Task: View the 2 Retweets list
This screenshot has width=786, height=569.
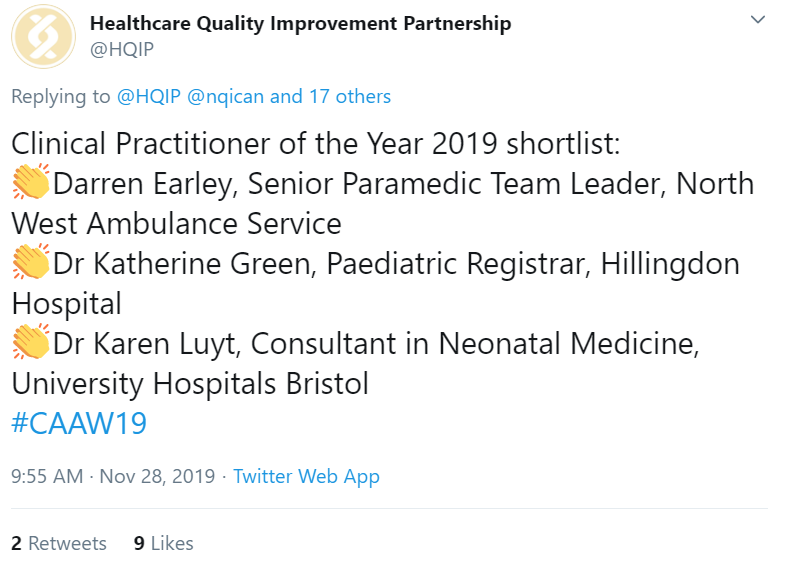Action: (59, 543)
